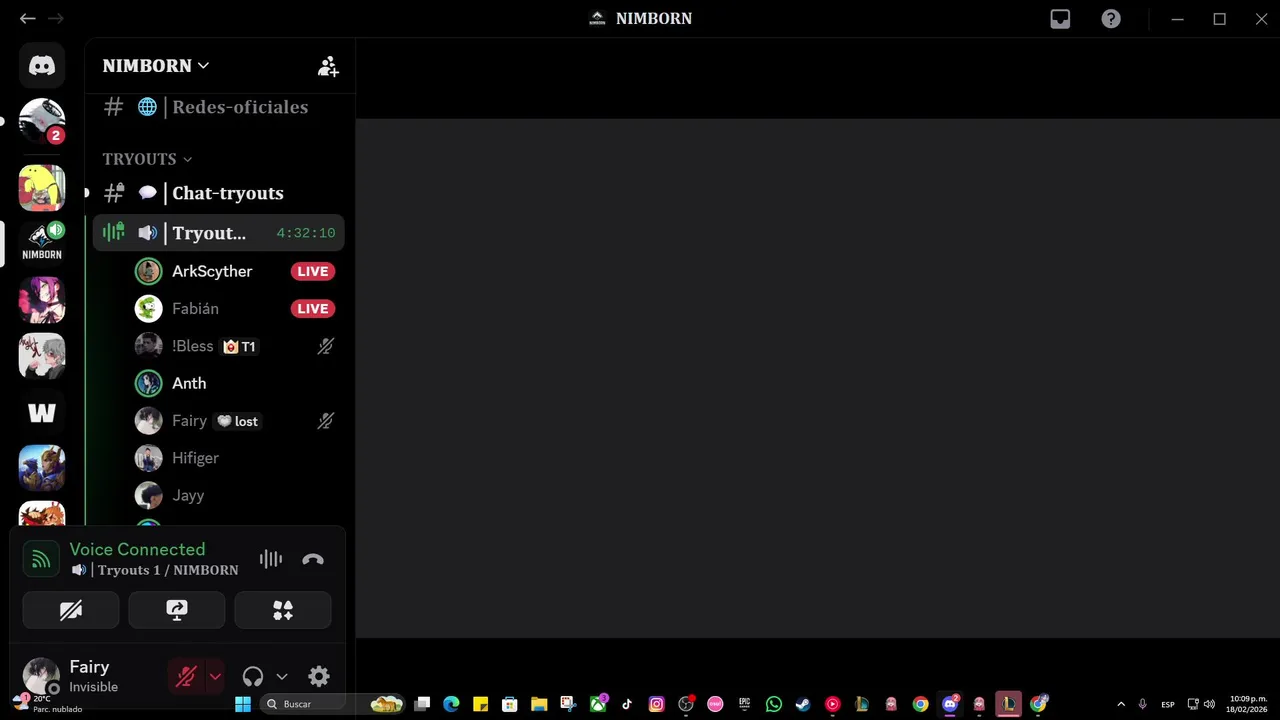The width and height of the screenshot is (1280, 720).
Task: Open Steam from the taskbar
Action: pos(803,704)
